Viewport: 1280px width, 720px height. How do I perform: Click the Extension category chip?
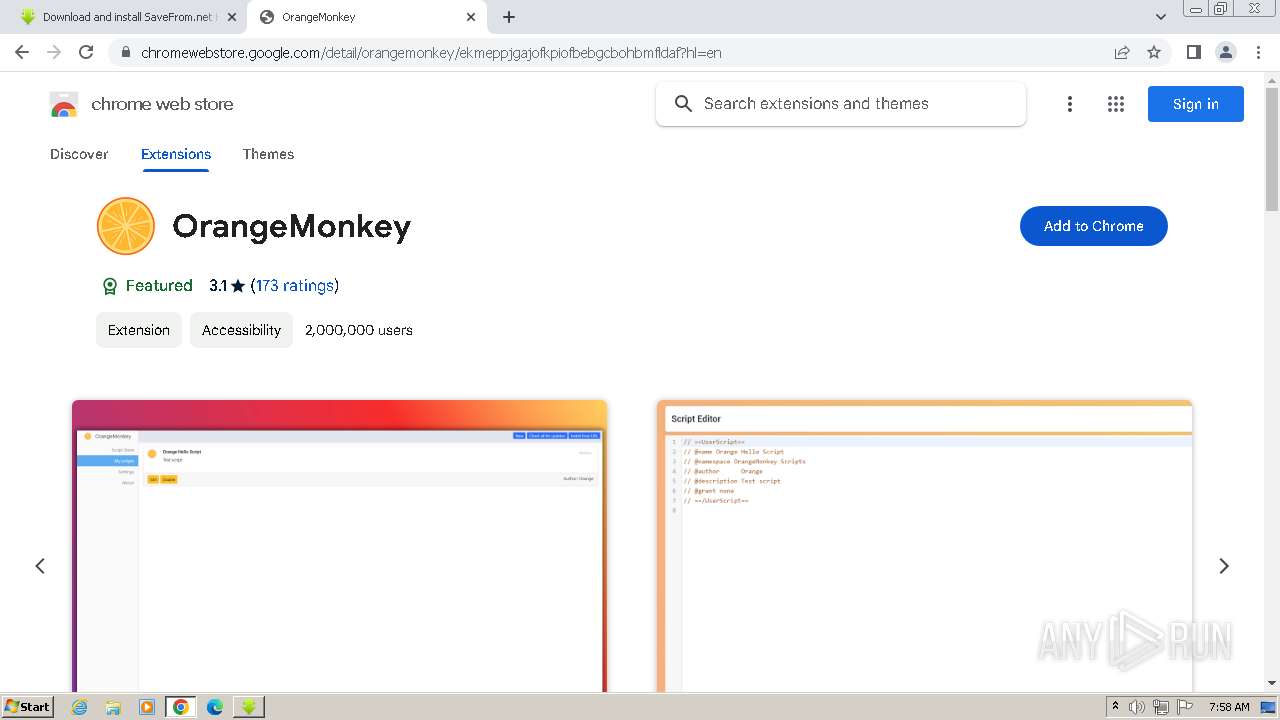tap(139, 330)
